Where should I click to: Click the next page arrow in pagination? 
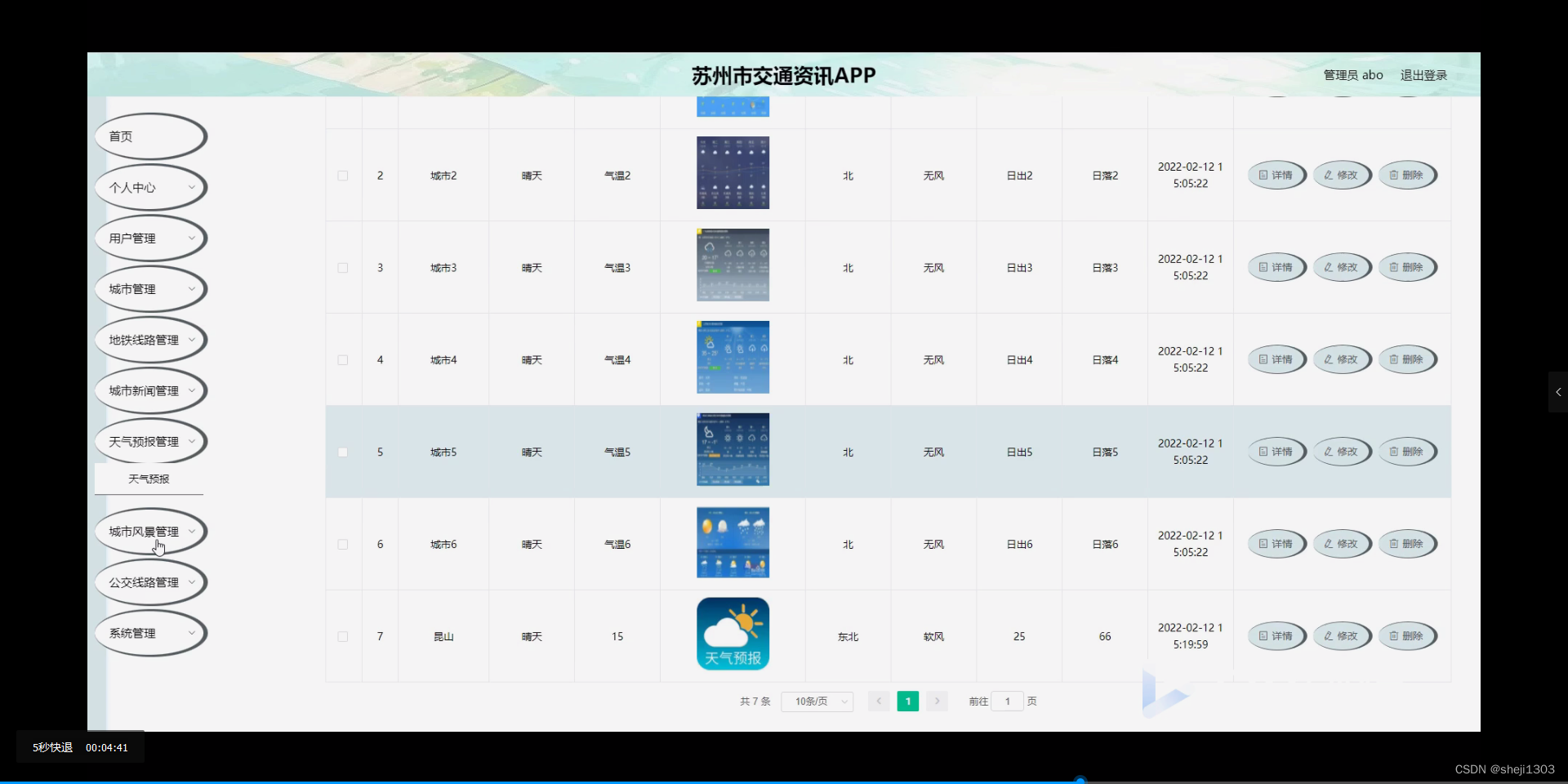(x=937, y=701)
